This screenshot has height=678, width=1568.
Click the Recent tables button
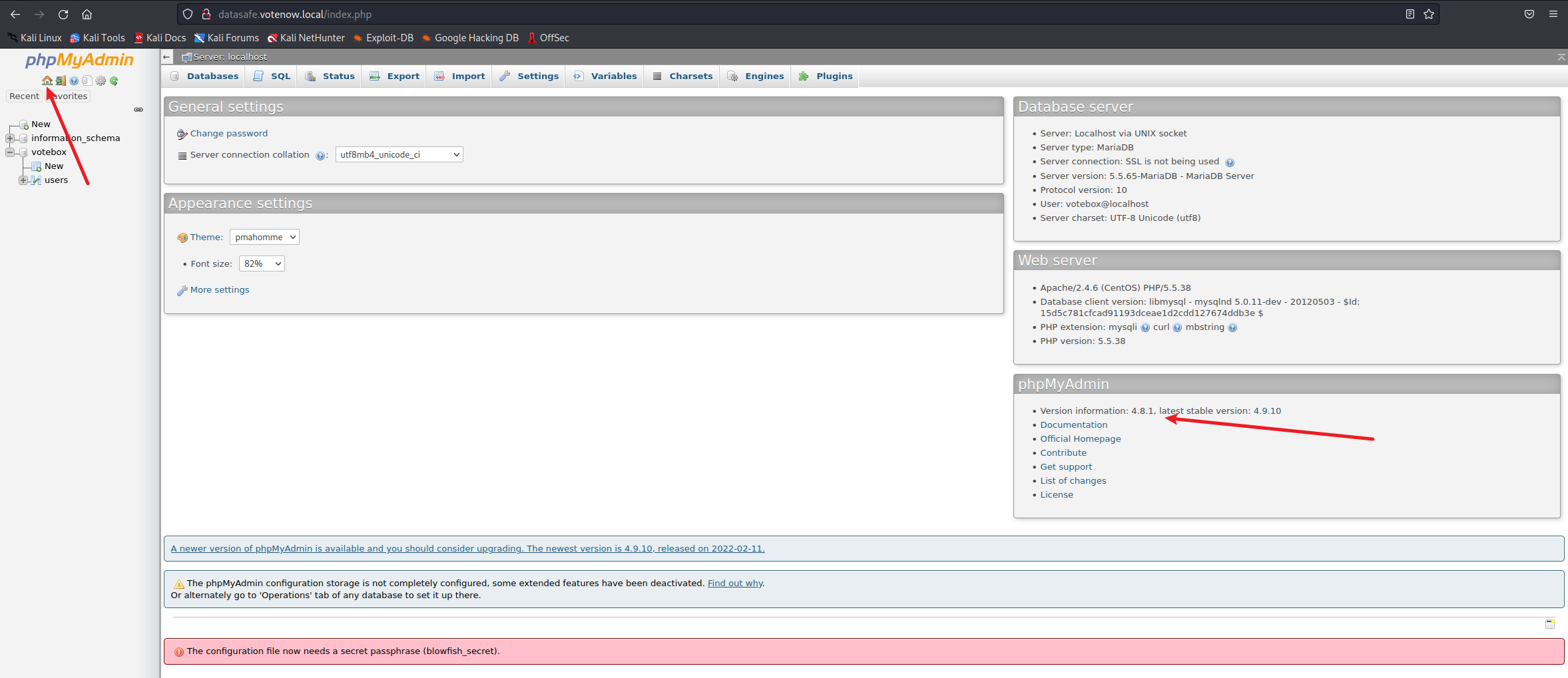25,96
